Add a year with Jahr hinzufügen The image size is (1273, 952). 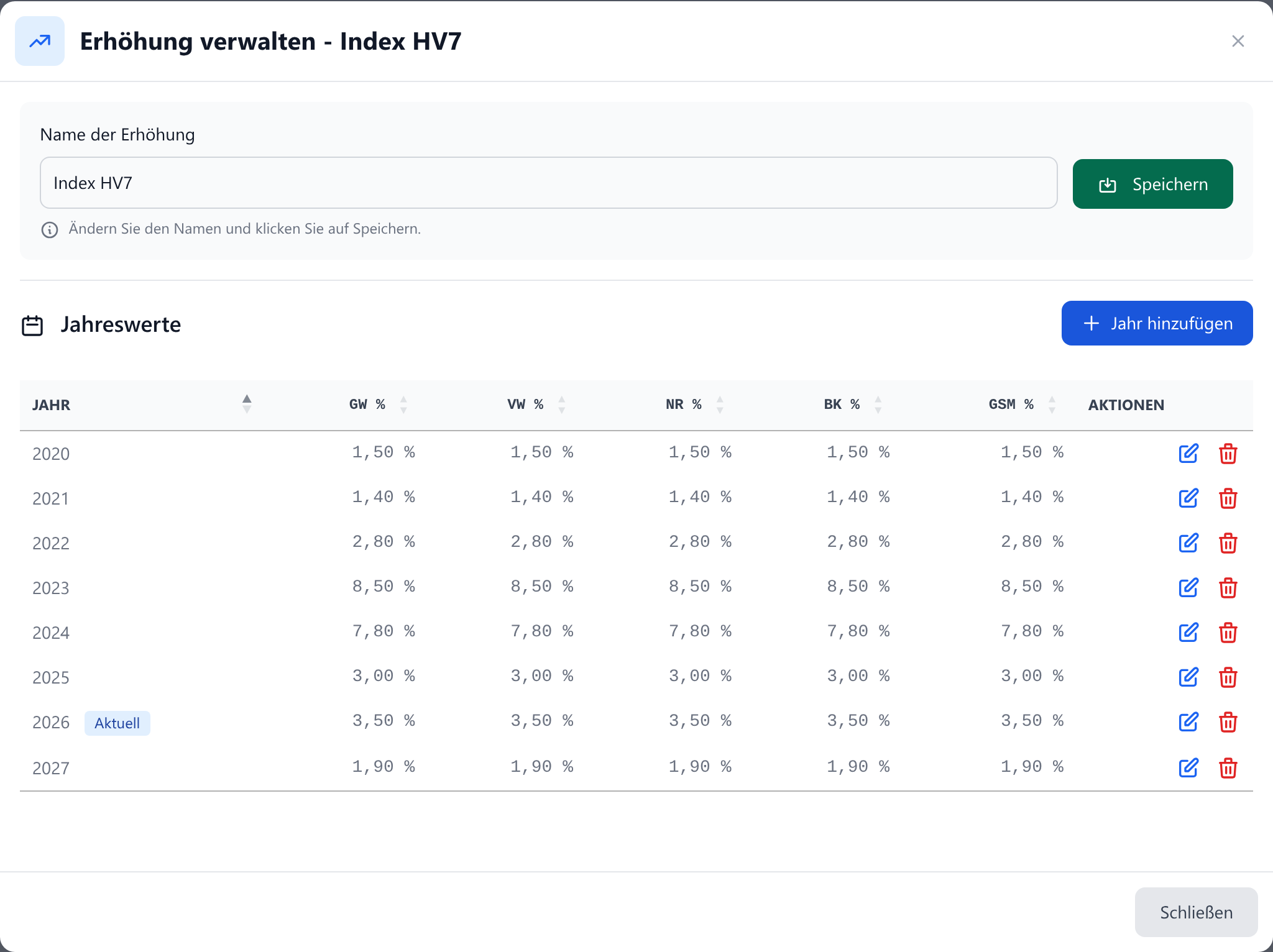pyautogui.click(x=1157, y=323)
